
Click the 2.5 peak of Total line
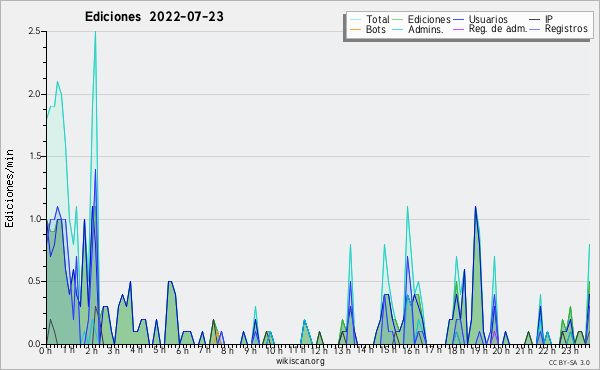pyautogui.click(x=95, y=32)
